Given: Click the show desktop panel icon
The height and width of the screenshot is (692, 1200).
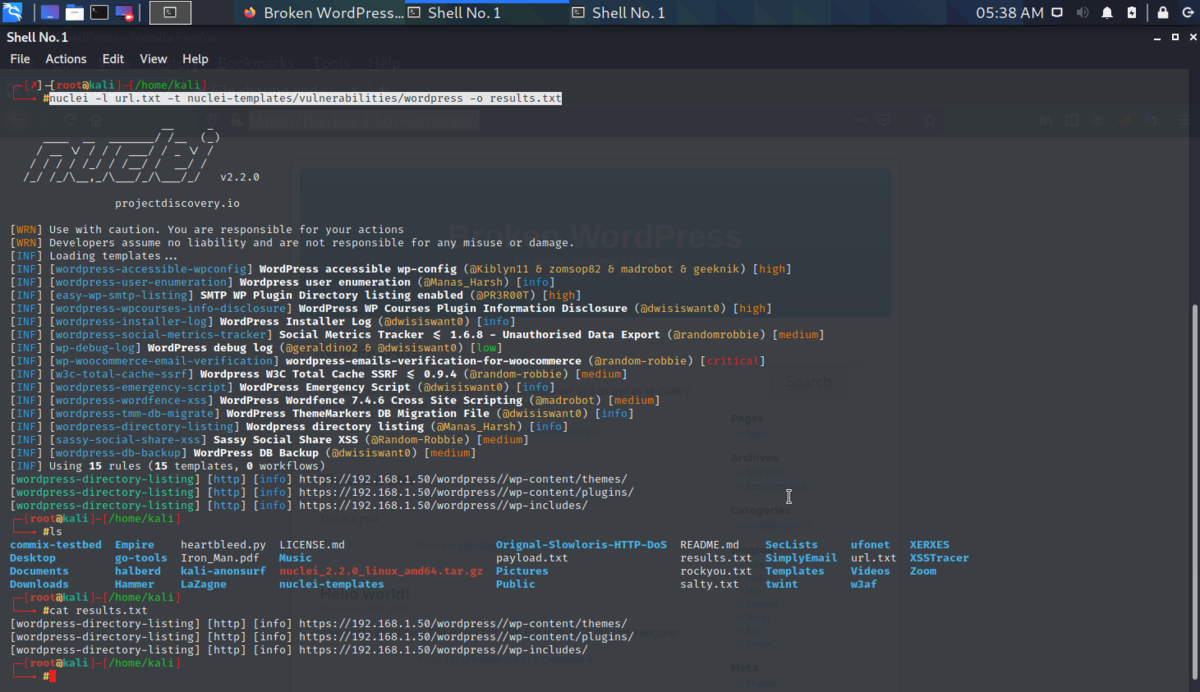Looking at the screenshot, I should pos(49,13).
